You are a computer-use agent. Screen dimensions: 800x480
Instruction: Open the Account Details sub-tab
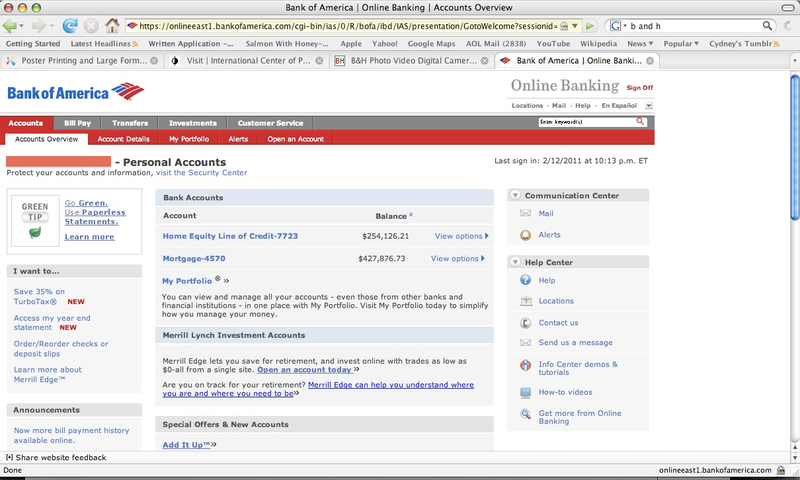tap(123, 139)
